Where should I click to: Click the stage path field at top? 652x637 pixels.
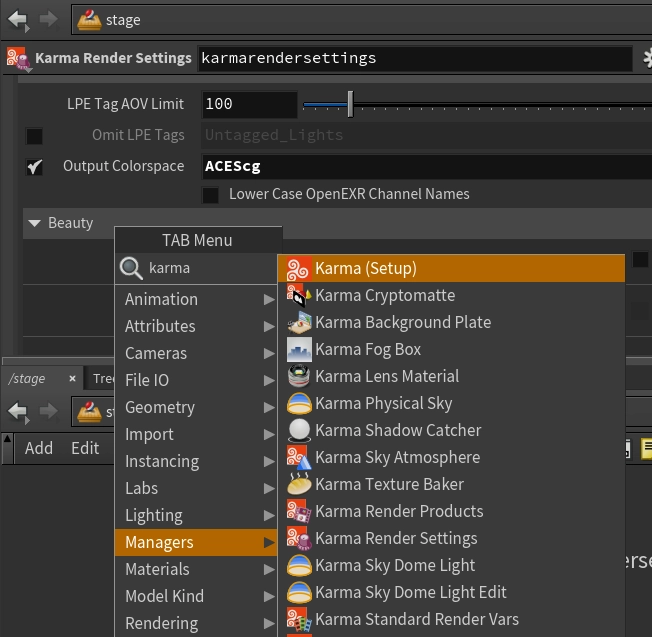(362, 20)
